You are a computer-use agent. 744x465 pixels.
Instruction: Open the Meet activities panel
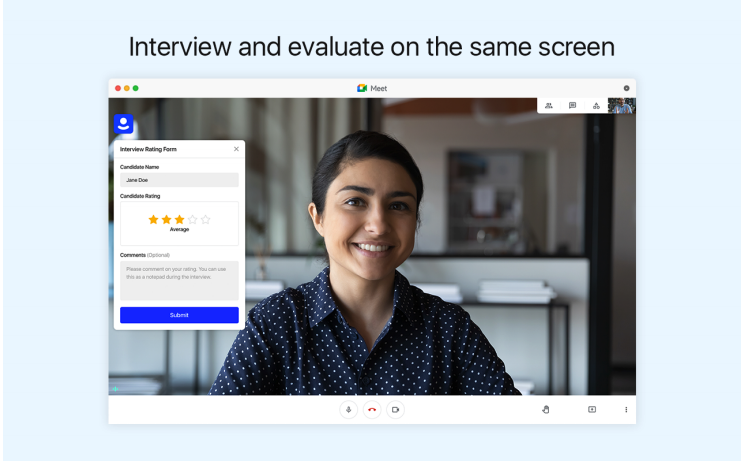pyautogui.click(x=596, y=106)
